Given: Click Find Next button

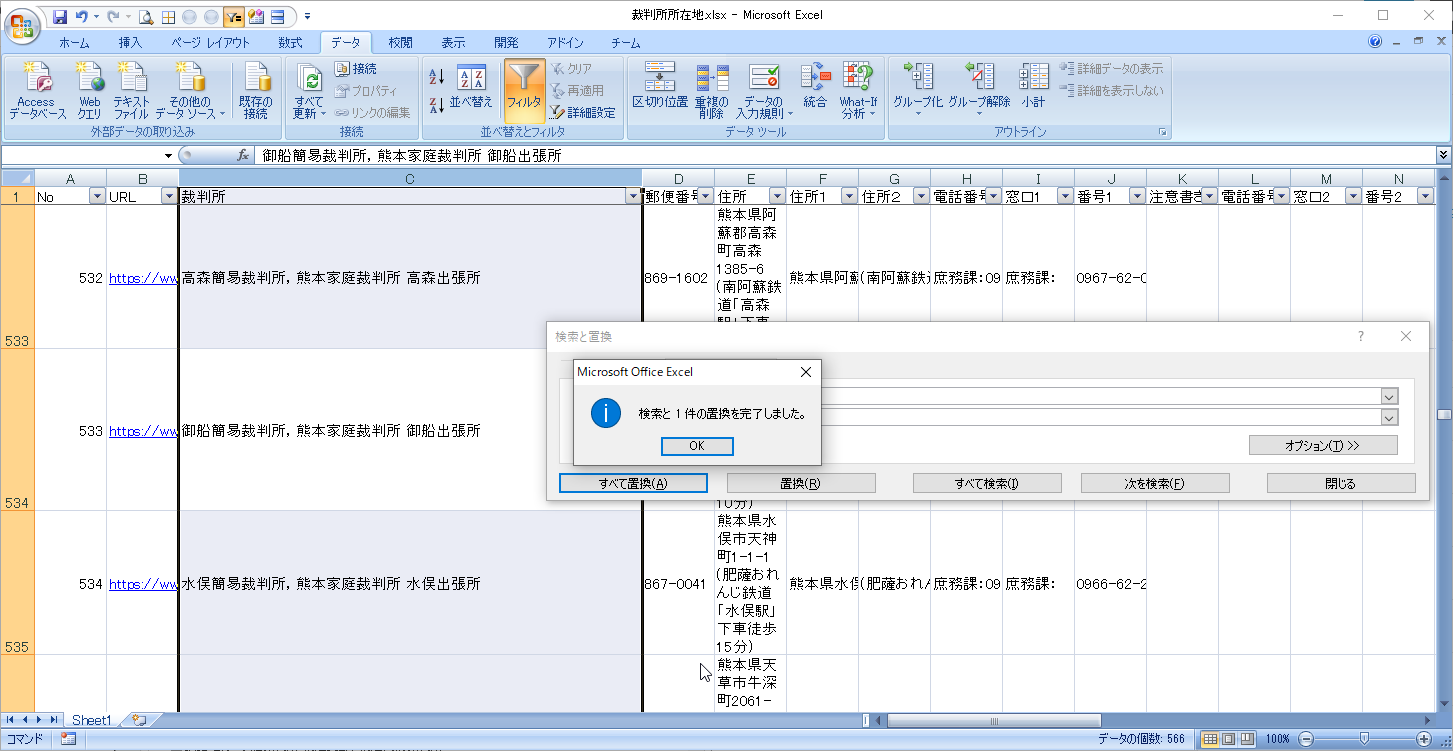Looking at the screenshot, I should pos(1155,483).
